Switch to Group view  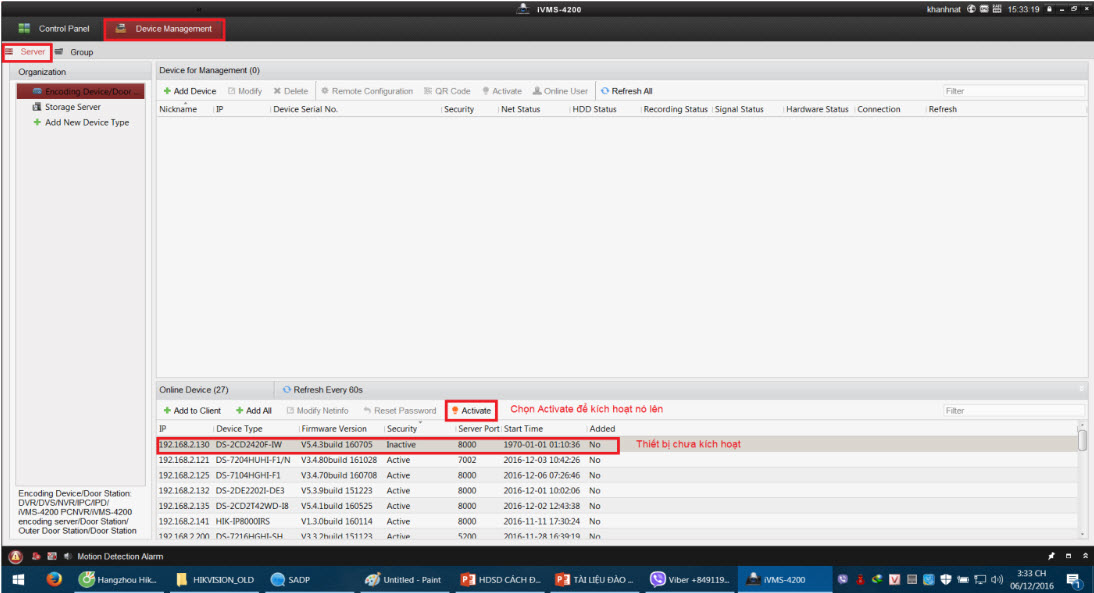pos(75,51)
